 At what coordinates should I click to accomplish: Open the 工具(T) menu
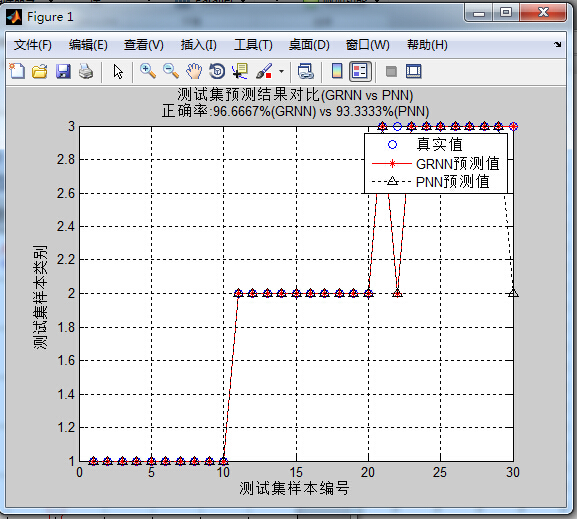pyautogui.click(x=253, y=45)
